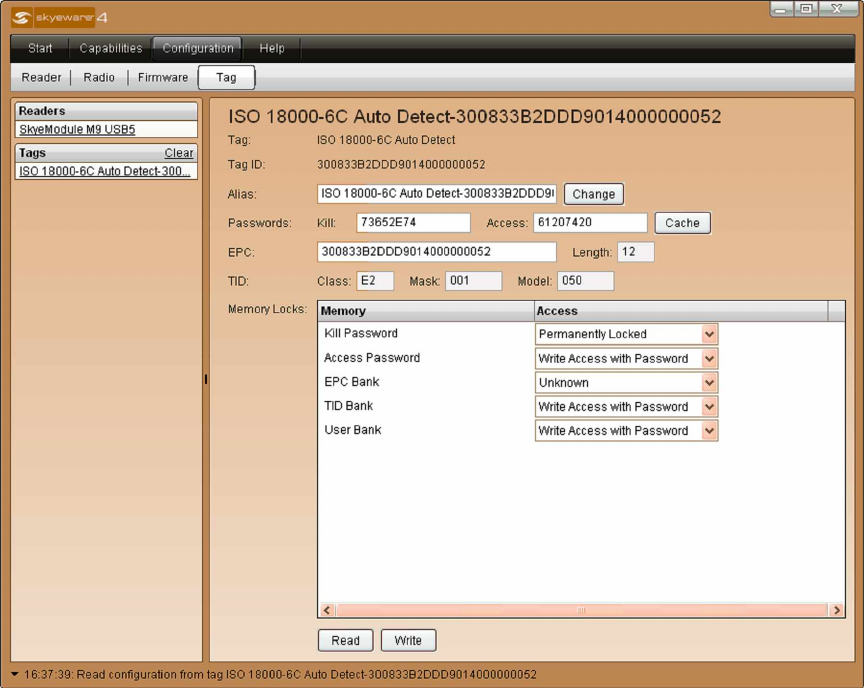
Task: Click the Memory Locks horizontal scrollbar track
Action: [x=581, y=610]
